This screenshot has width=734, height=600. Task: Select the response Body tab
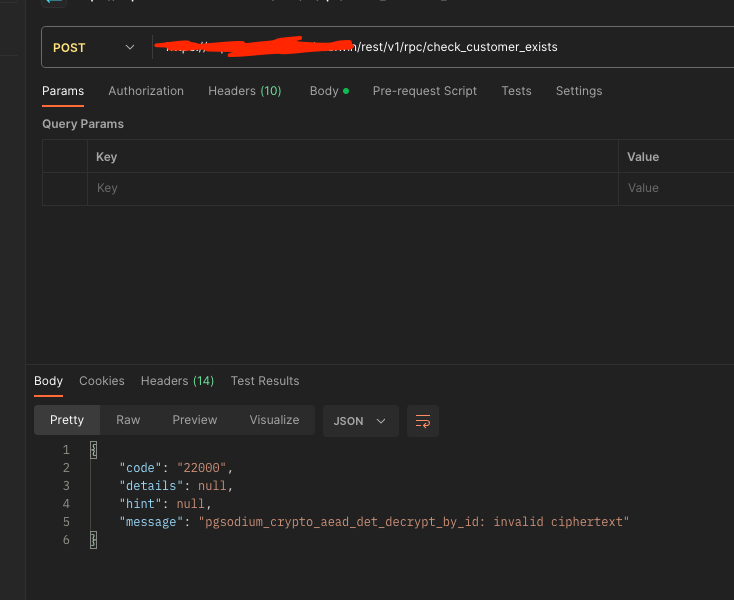(x=48, y=381)
